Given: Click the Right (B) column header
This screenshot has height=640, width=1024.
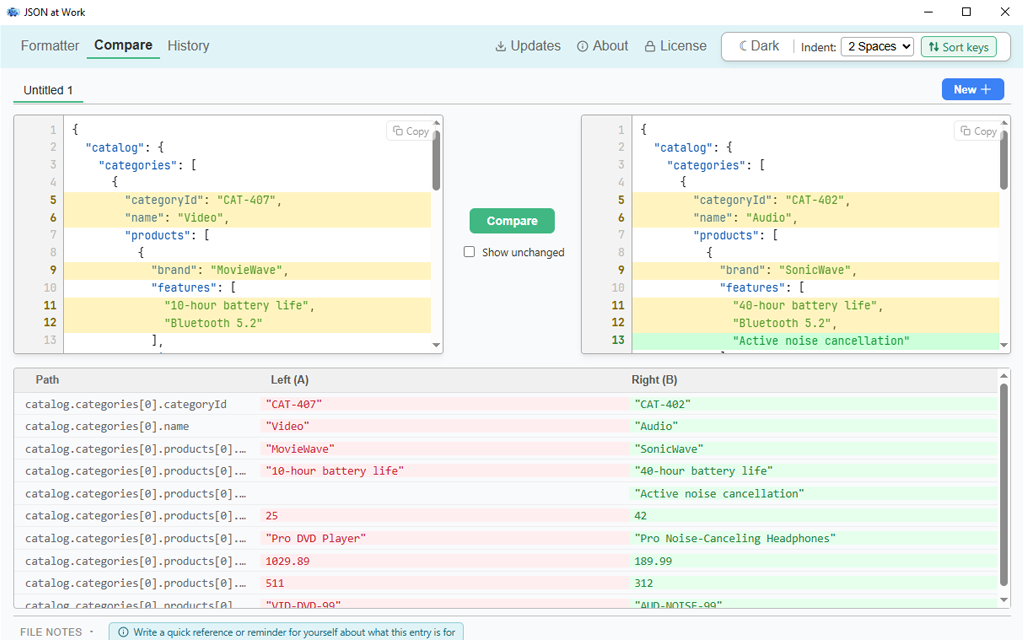Looking at the screenshot, I should [654, 379].
